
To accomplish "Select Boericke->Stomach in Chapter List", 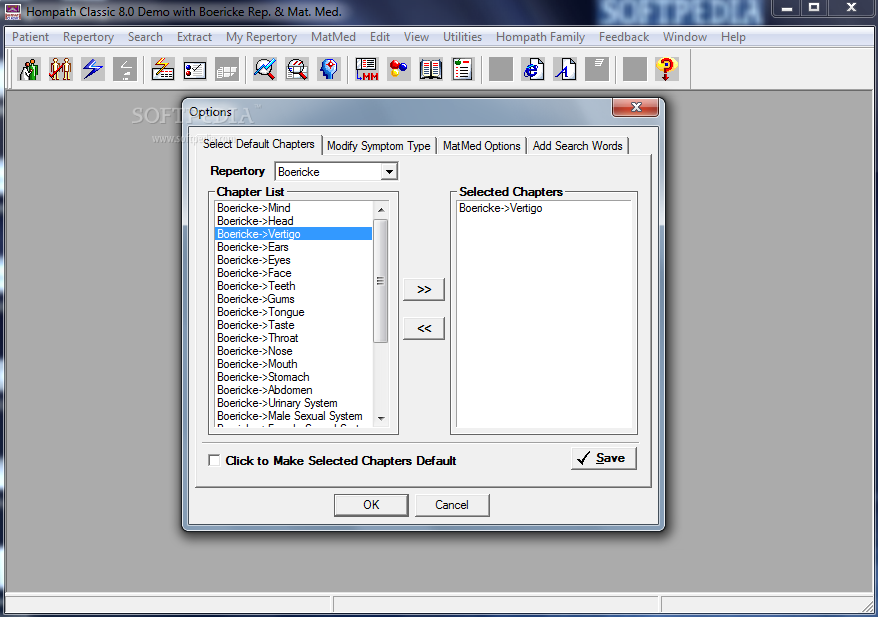I will pyautogui.click(x=293, y=377).
